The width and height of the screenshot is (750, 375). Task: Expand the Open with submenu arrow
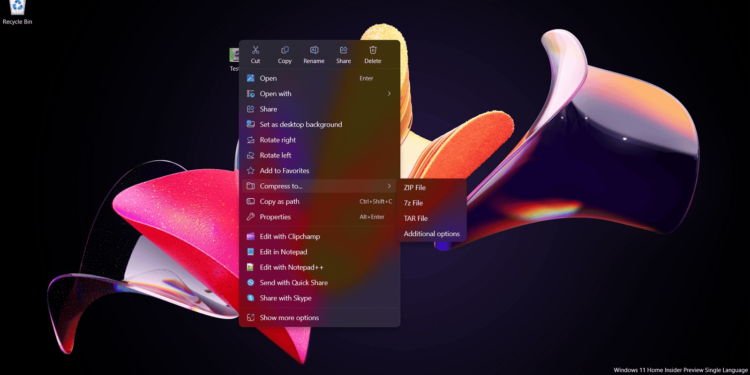(389, 94)
